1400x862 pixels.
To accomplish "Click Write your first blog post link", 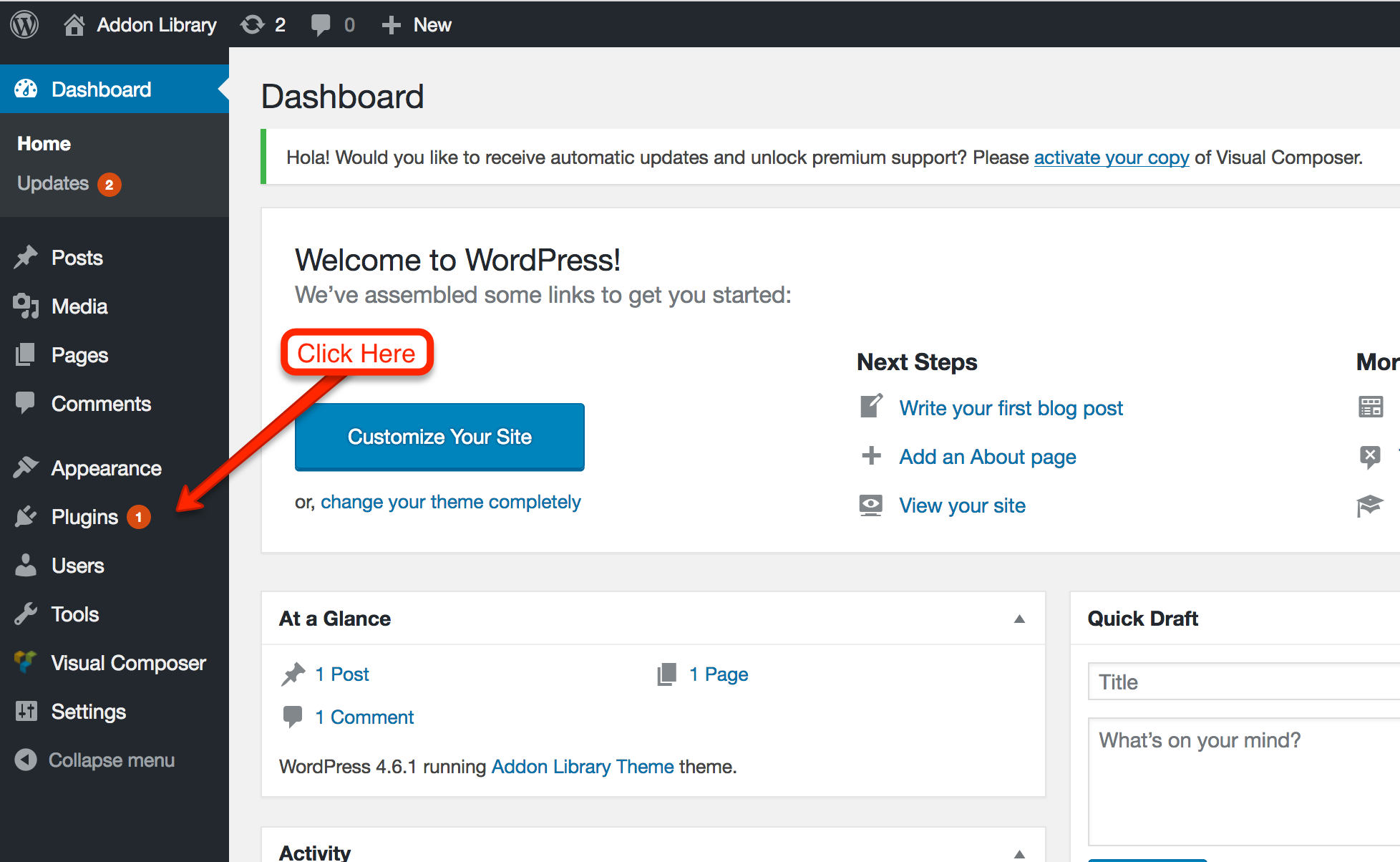I will click(x=1011, y=408).
